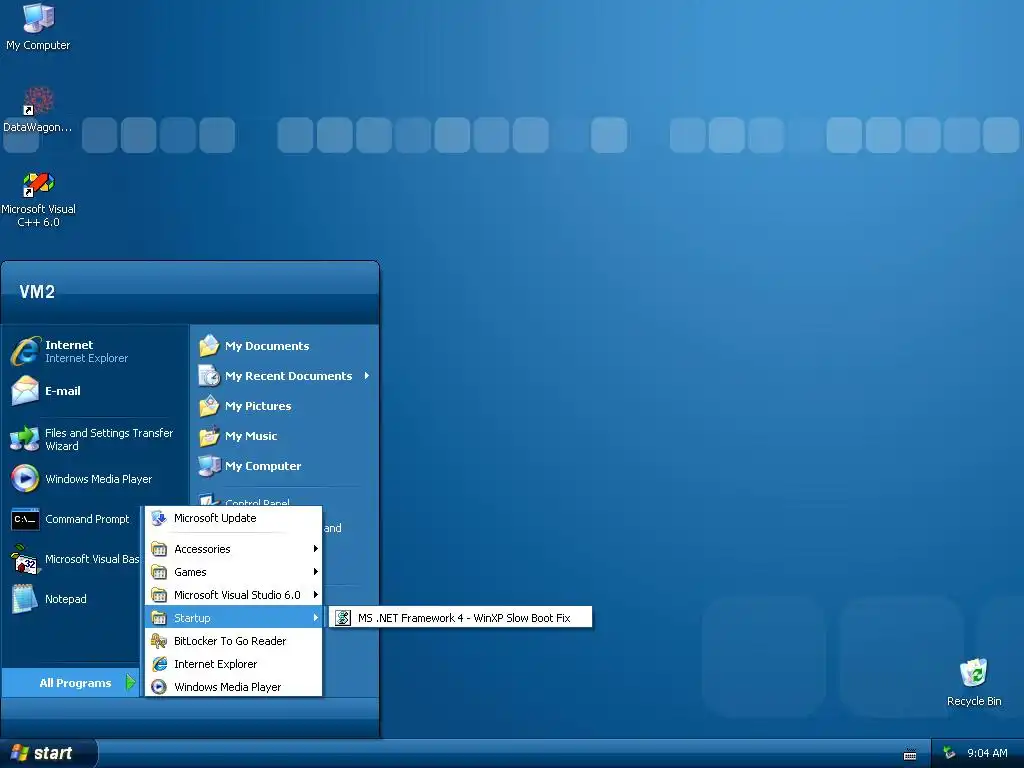Click Files and Settings Transfer Wizard icon
This screenshot has height=768, width=1024.
[25, 440]
